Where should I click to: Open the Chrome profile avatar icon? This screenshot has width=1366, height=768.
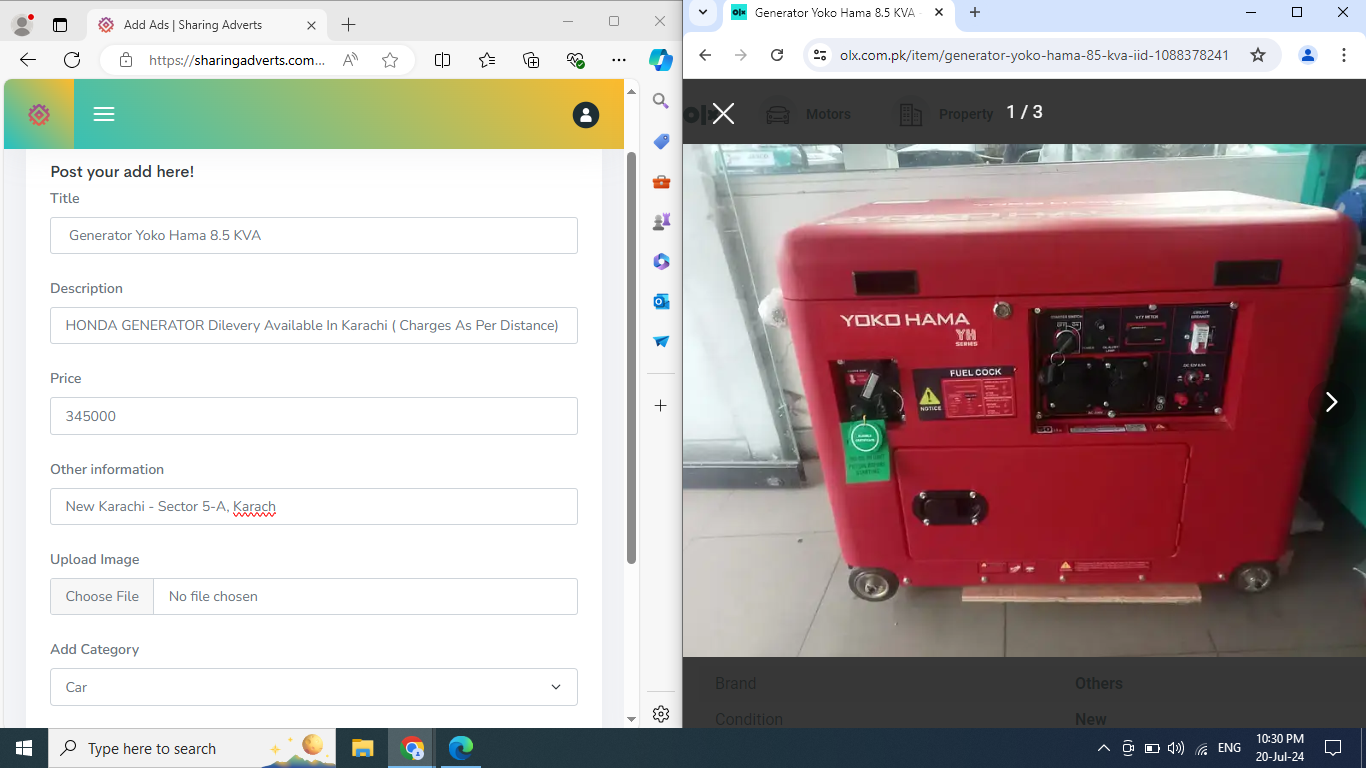(1308, 55)
